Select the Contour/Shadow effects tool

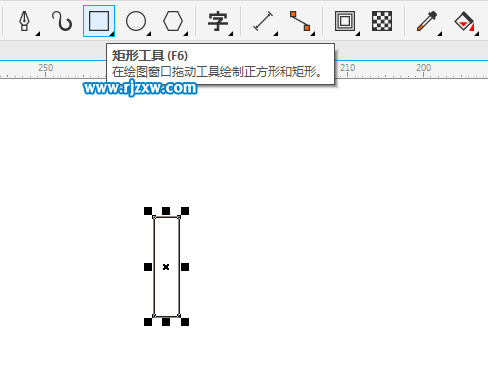(345, 21)
